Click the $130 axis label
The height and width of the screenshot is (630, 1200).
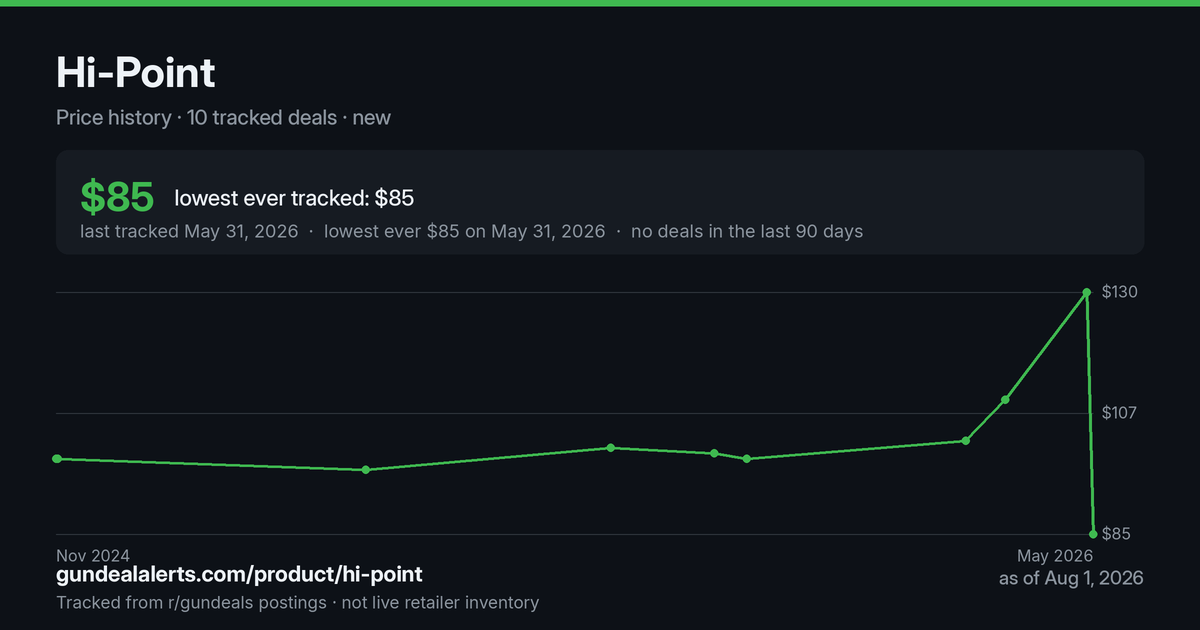pyautogui.click(x=1121, y=292)
